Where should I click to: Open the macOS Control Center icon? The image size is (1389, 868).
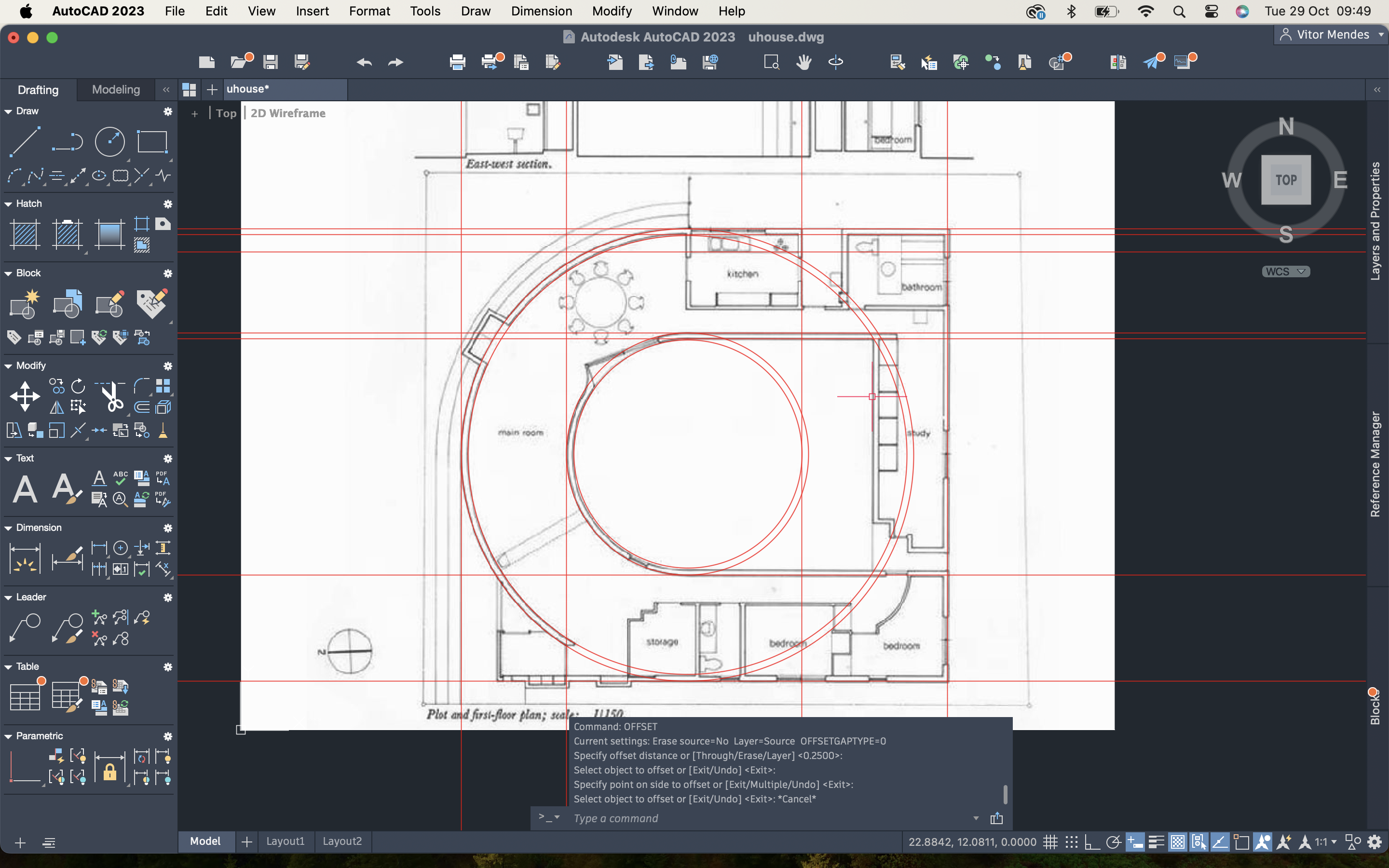click(x=1211, y=12)
